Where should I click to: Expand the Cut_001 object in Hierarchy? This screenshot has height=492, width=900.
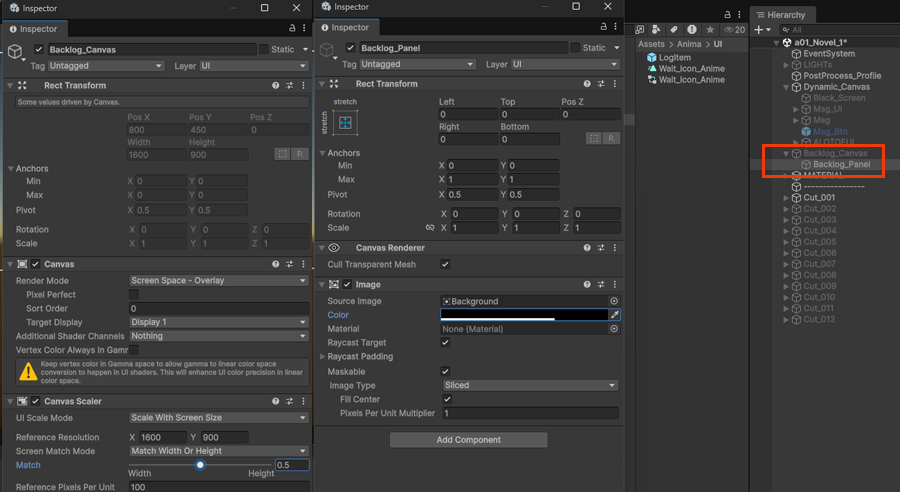tap(786, 198)
